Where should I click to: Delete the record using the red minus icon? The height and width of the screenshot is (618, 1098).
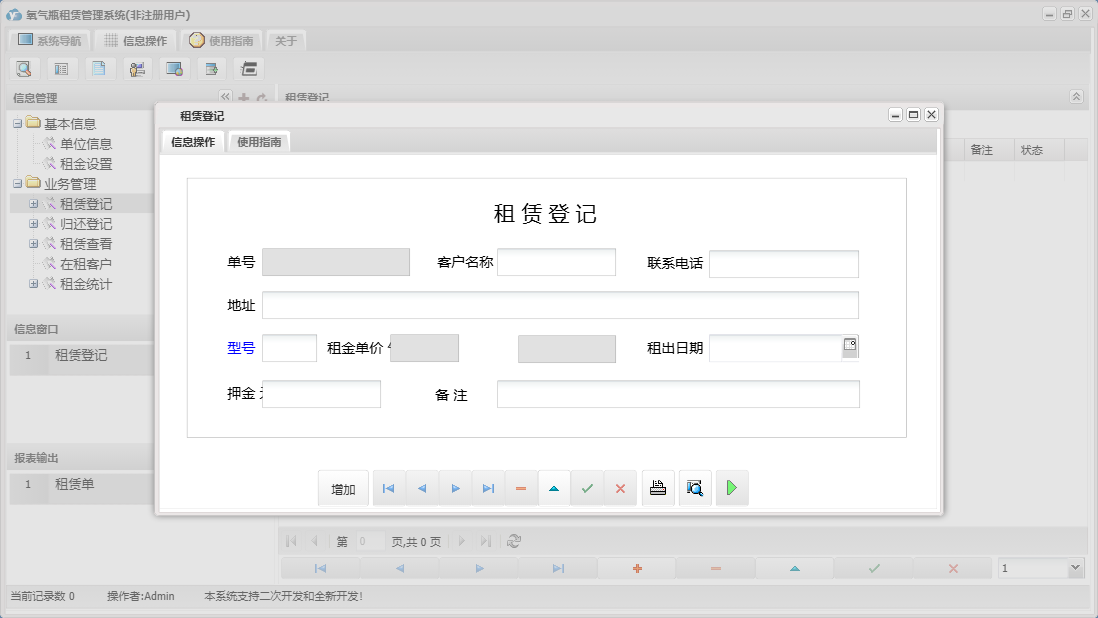521,487
